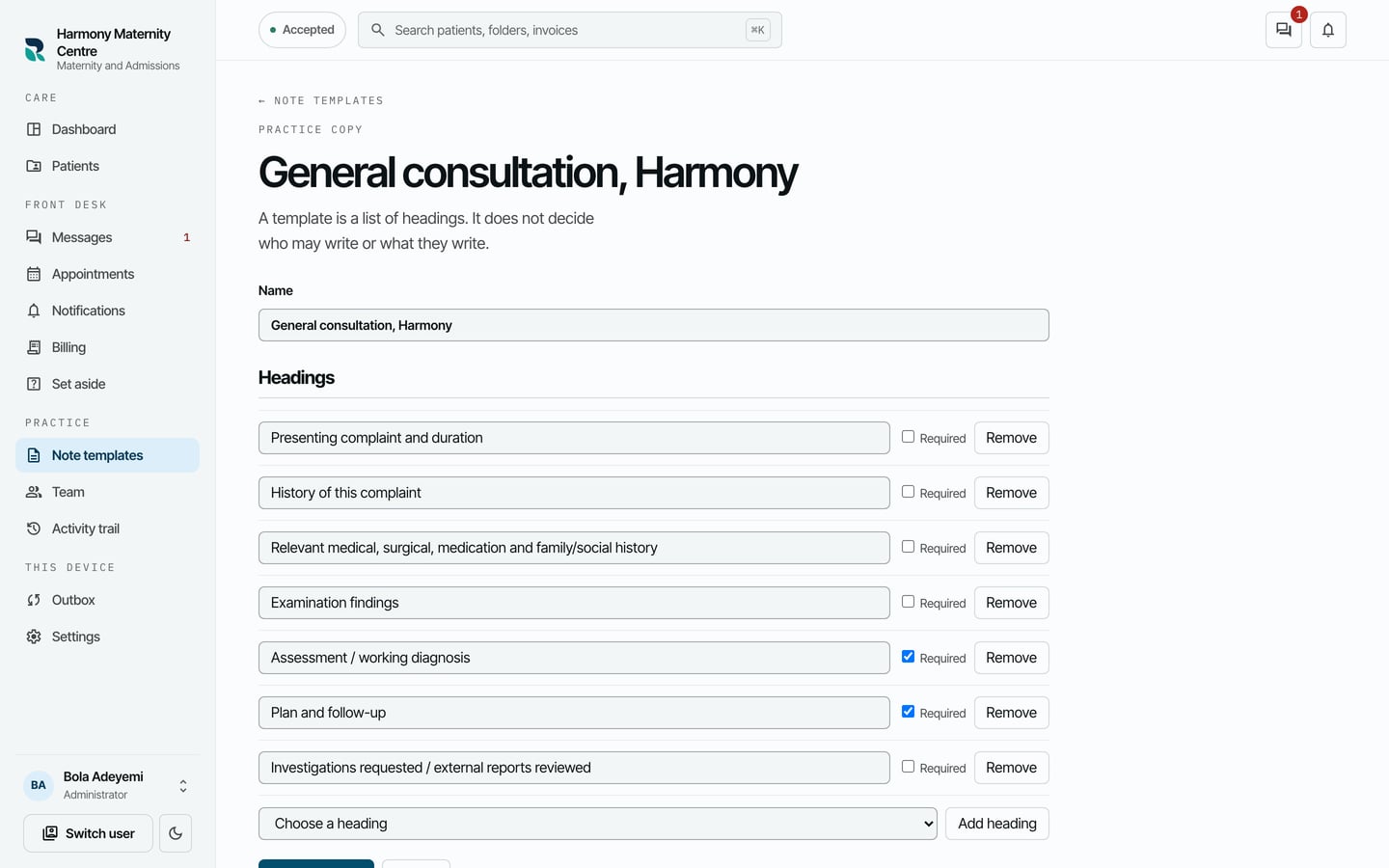Click the Settings gear icon
Image resolution: width=1389 pixels, height=868 pixels.
[x=34, y=637]
